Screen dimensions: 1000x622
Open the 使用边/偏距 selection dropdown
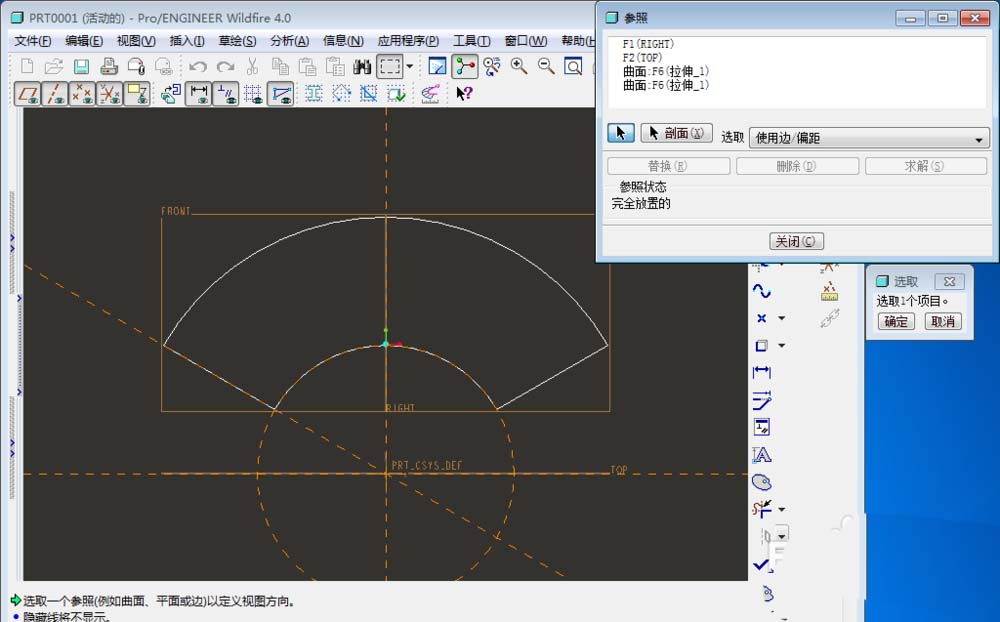click(x=869, y=138)
